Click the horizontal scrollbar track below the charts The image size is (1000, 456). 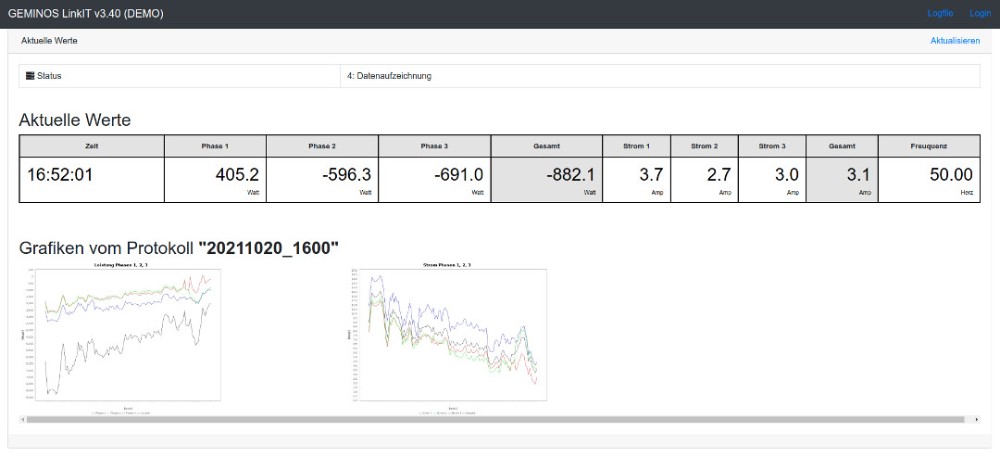coord(500,419)
